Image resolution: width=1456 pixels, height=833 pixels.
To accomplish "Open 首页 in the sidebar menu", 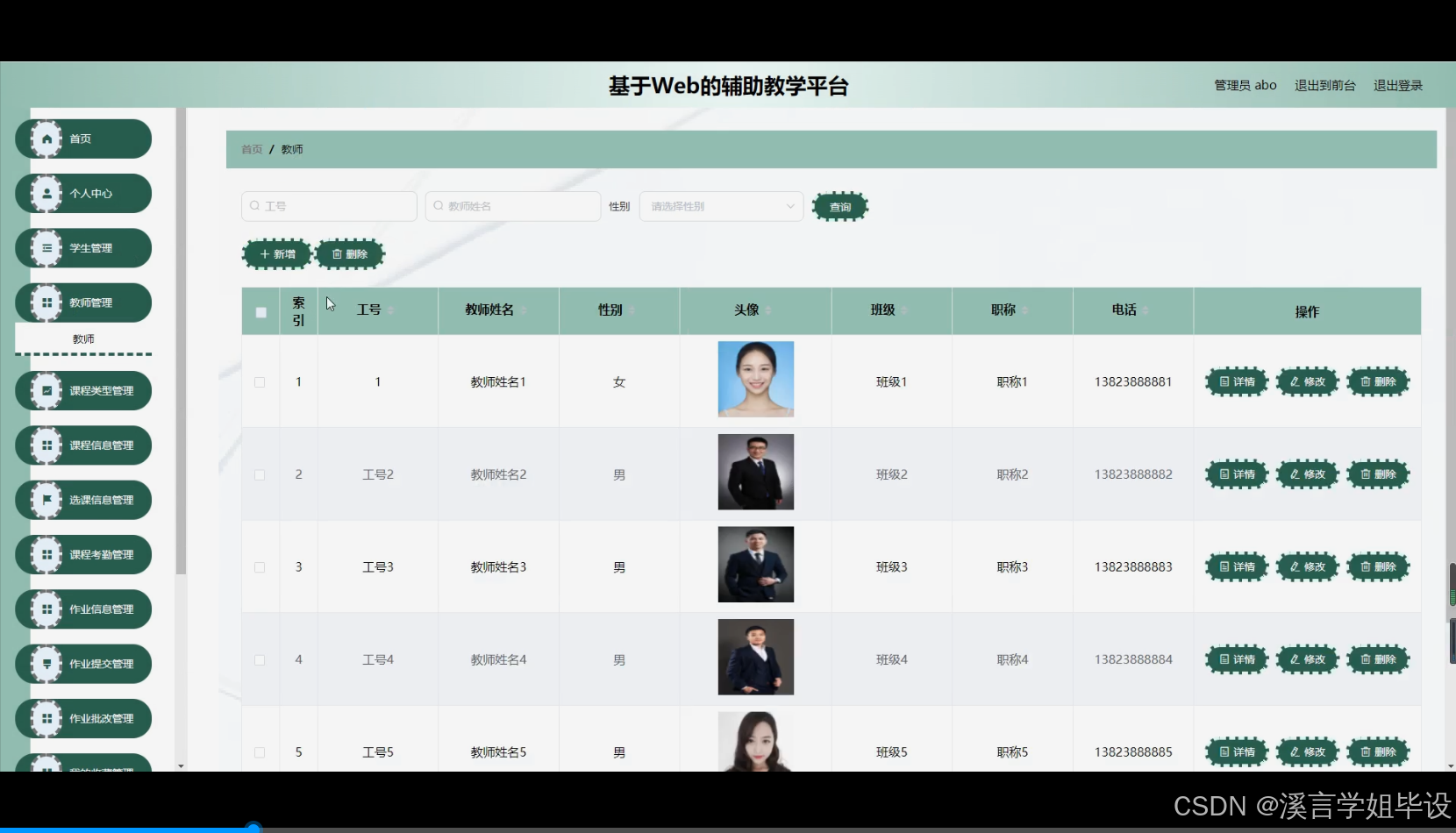I will (x=83, y=139).
